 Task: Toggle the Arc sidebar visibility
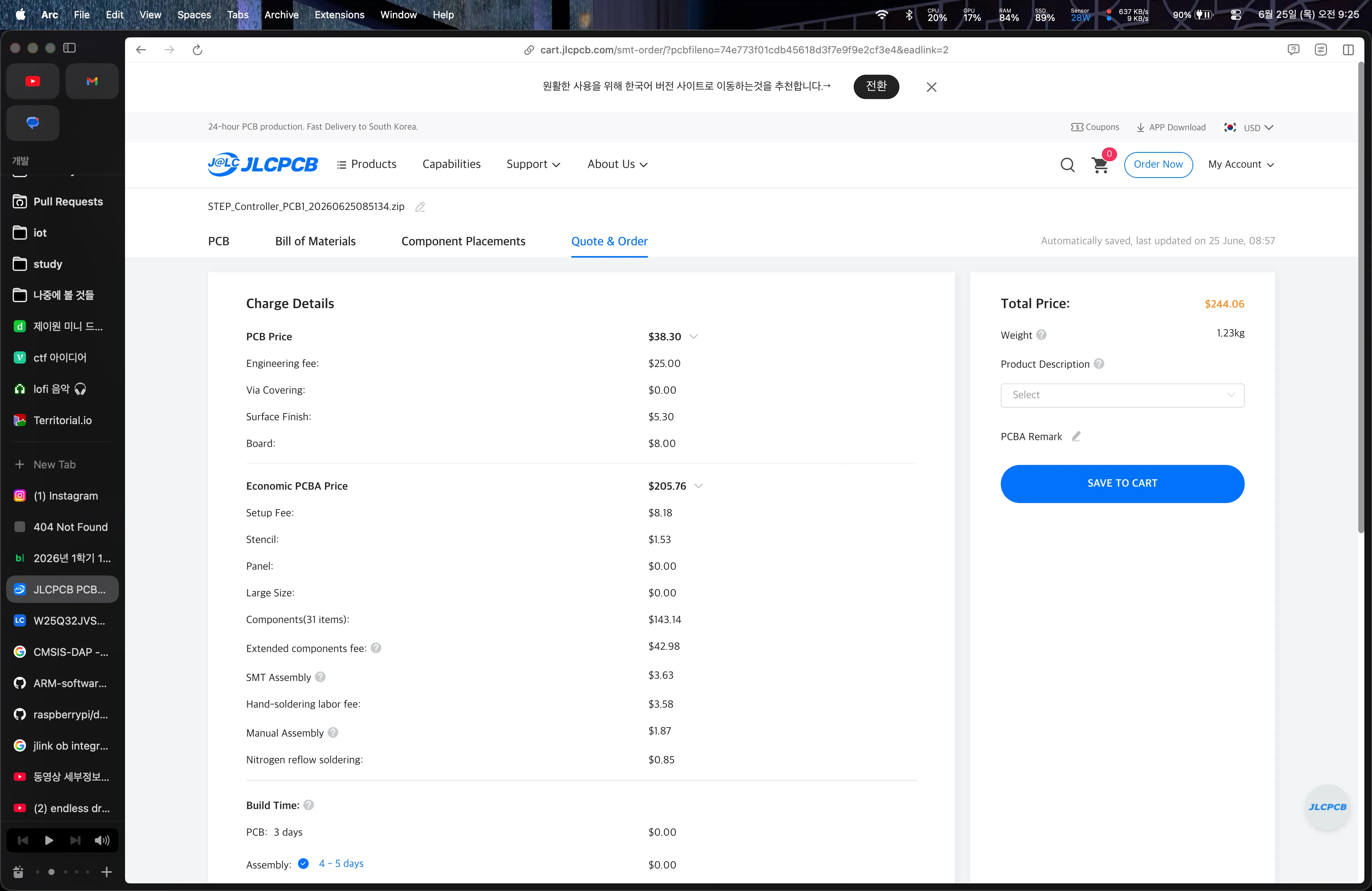click(x=70, y=48)
